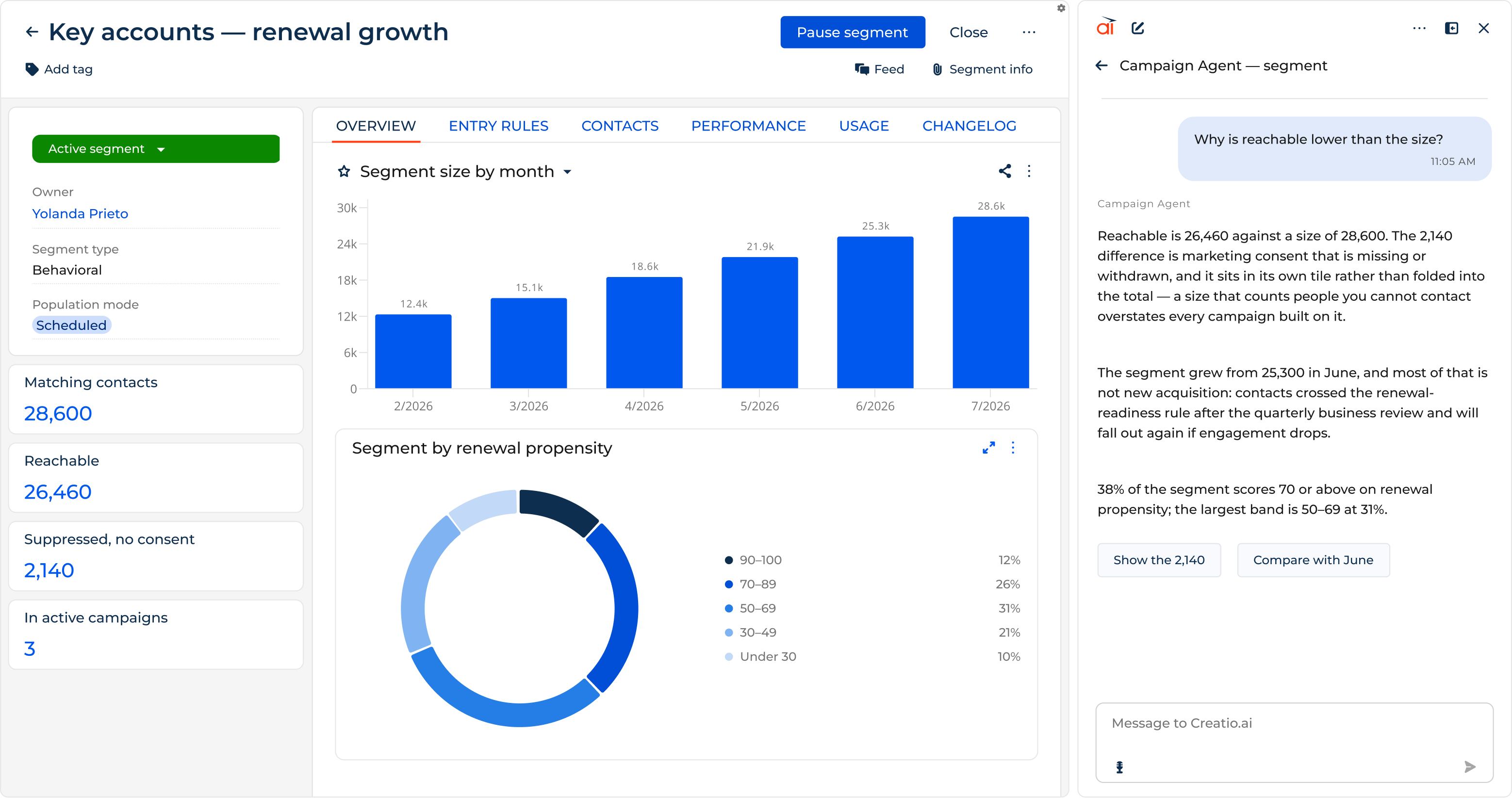Viewport: 1512px width, 798px height.
Task: Click the 7/2026 bar in the chart
Action: pyautogui.click(x=990, y=303)
